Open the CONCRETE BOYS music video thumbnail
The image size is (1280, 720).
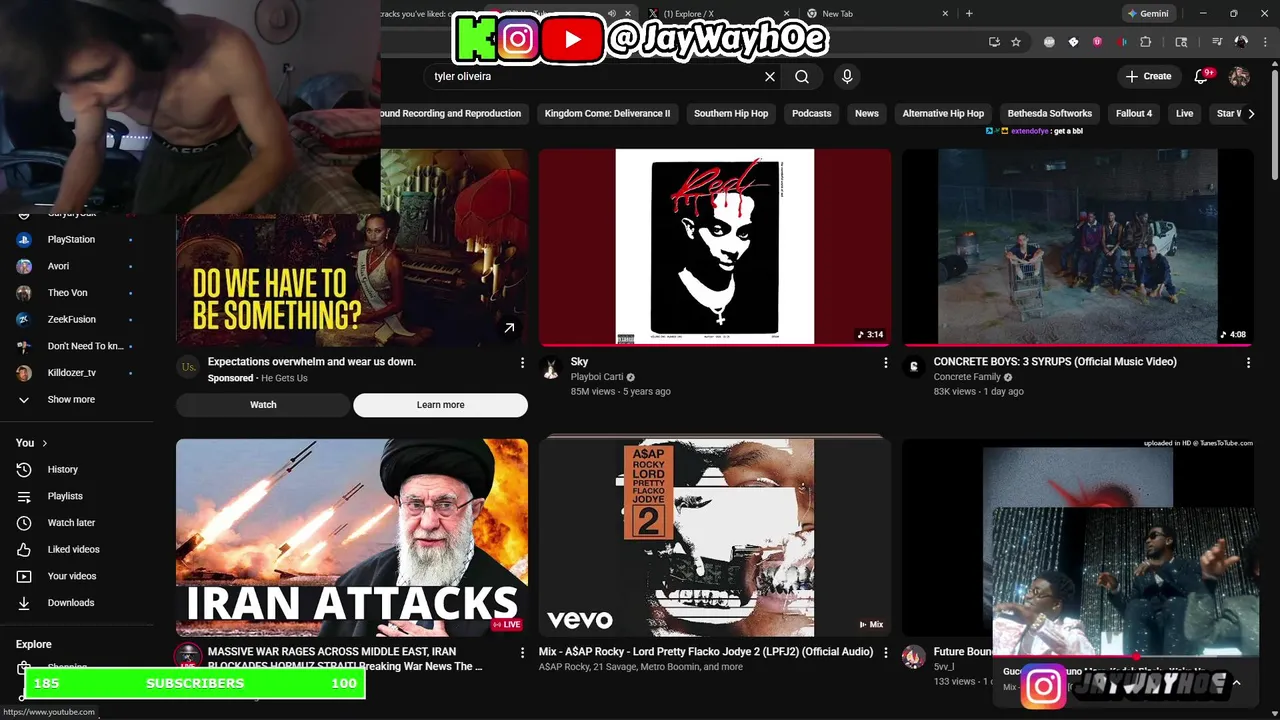[x=1078, y=247]
